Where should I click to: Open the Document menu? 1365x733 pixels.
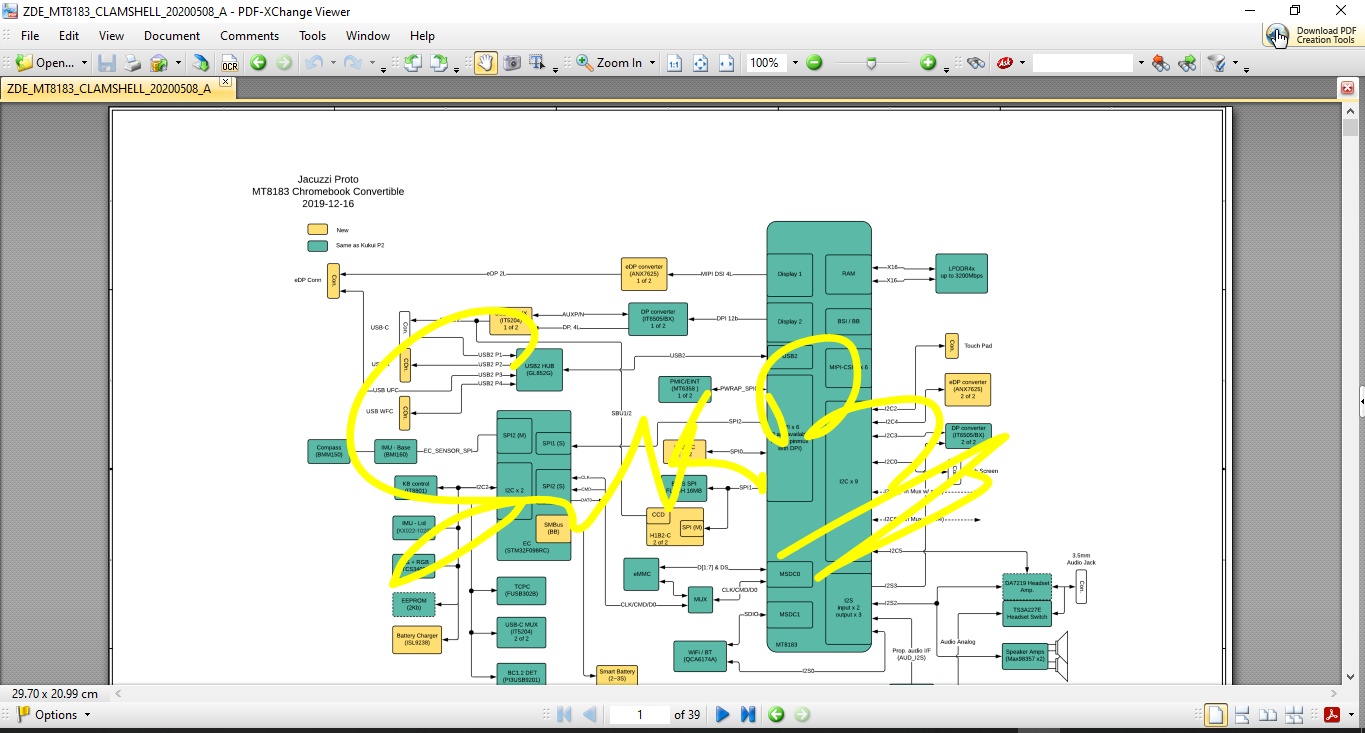coord(172,35)
